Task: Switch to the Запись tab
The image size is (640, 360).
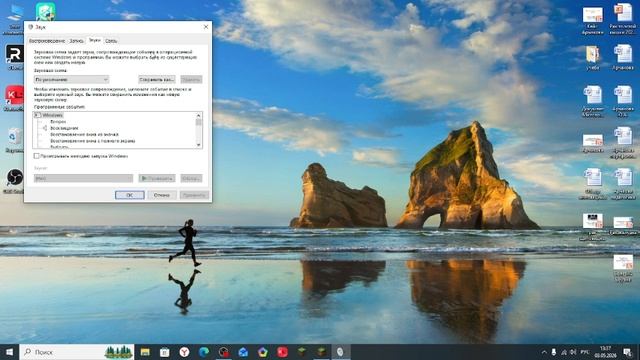Action: point(76,41)
